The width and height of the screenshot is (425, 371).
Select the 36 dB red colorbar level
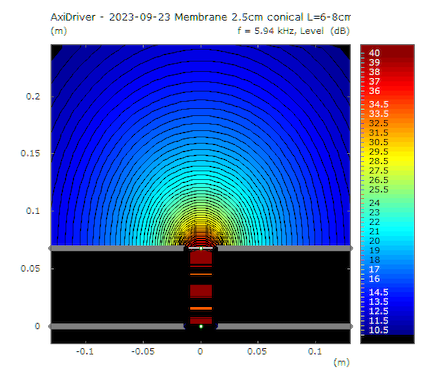tap(374, 91)
